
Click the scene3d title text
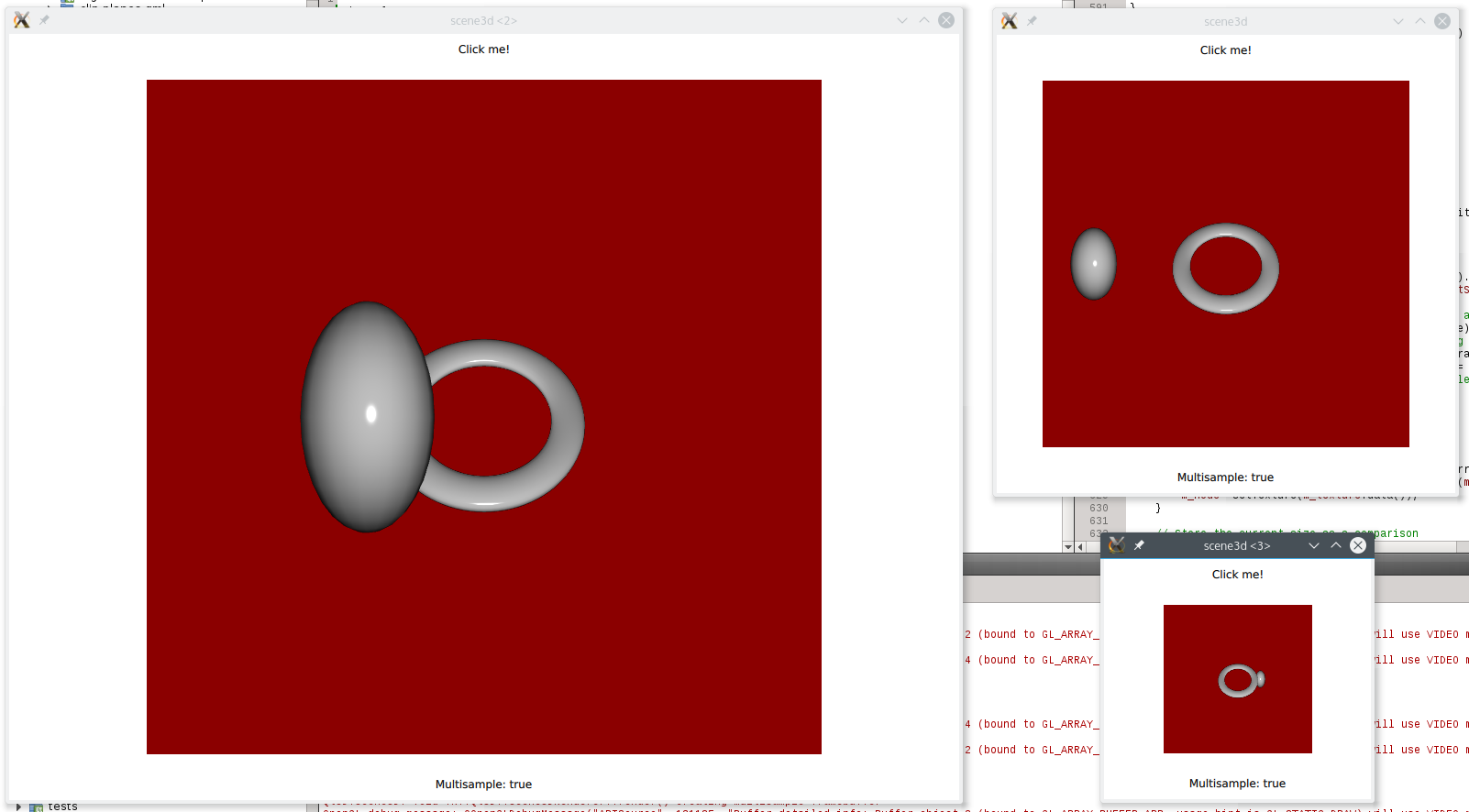(x=1226, y=21)
